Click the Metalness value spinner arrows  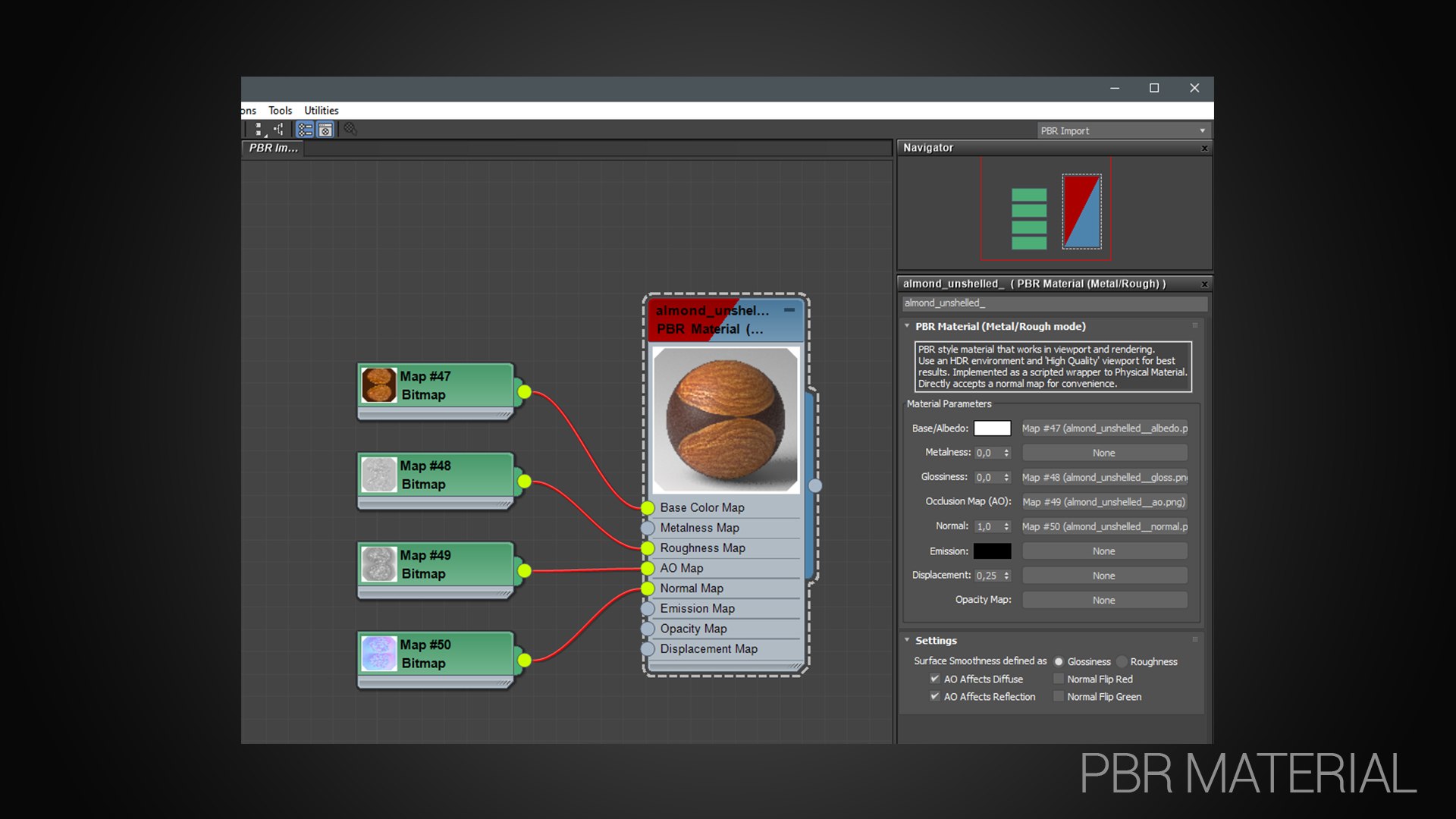click(1006, 453)
